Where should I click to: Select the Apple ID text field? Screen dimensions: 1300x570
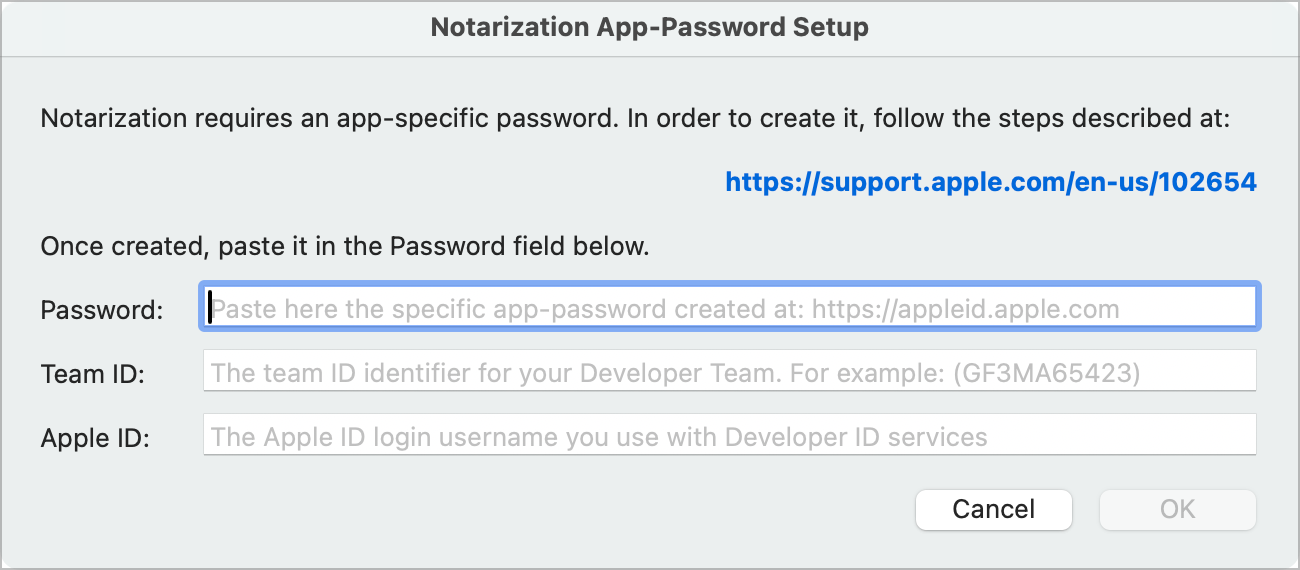point(728,437)
